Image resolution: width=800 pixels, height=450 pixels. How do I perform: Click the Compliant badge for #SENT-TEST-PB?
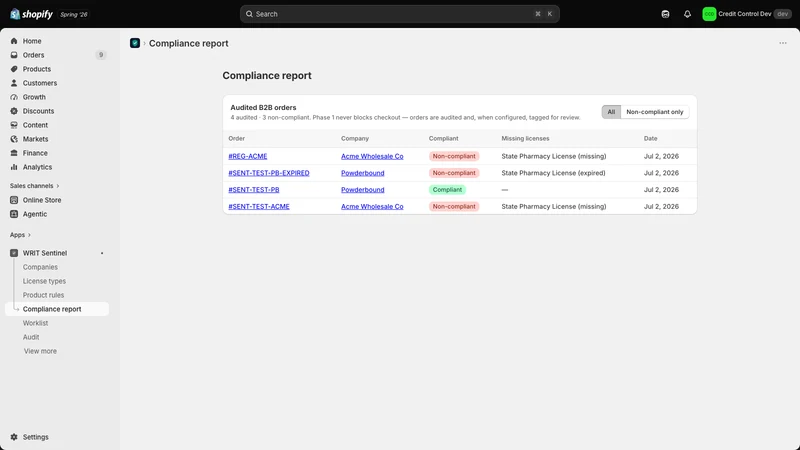click(447, 190)
